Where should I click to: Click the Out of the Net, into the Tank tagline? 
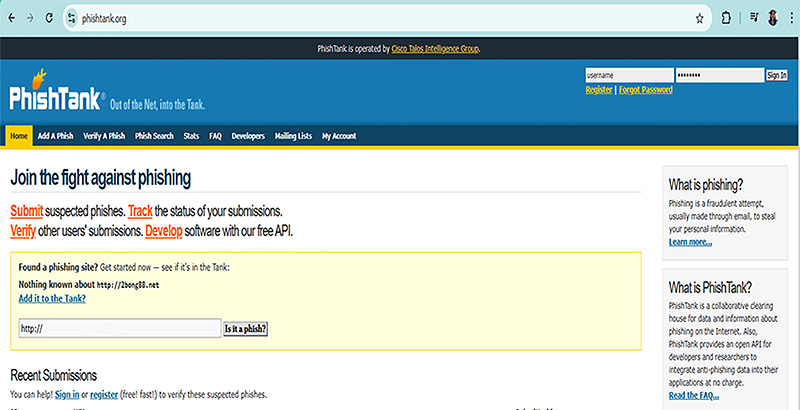[x=158, y=105]
